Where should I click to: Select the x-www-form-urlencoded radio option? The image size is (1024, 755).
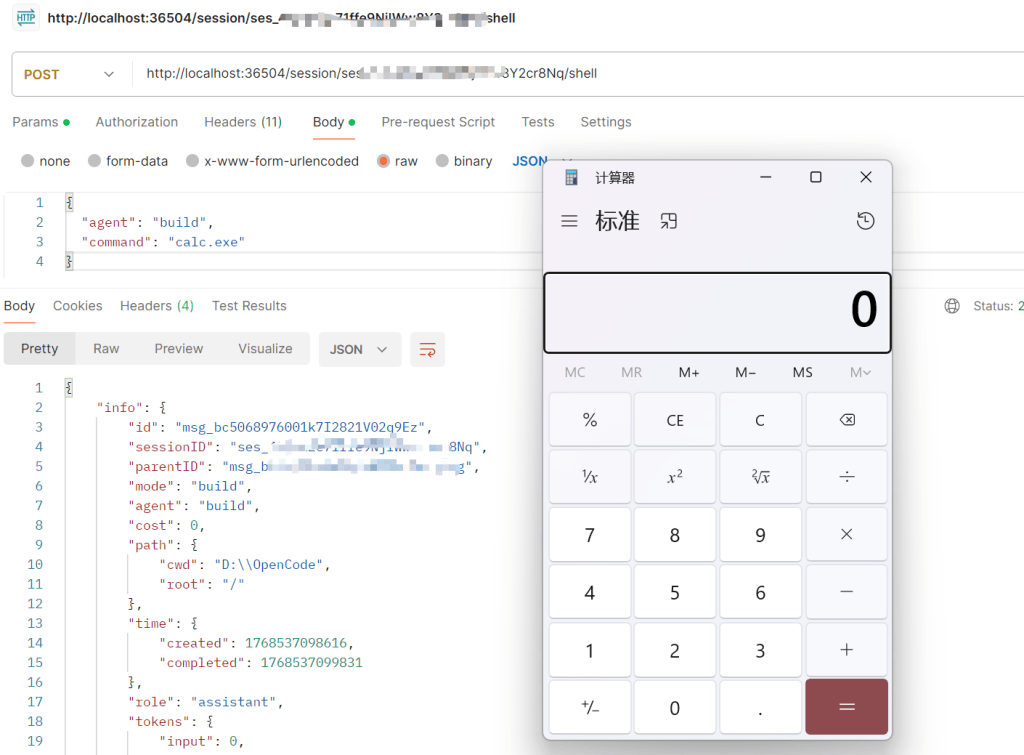(193, 161)
